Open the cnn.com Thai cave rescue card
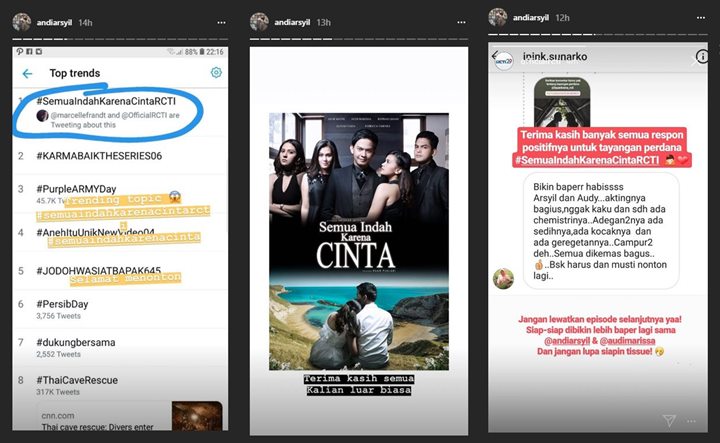Screen dimensions: 720x443 (x=131, y=417)
